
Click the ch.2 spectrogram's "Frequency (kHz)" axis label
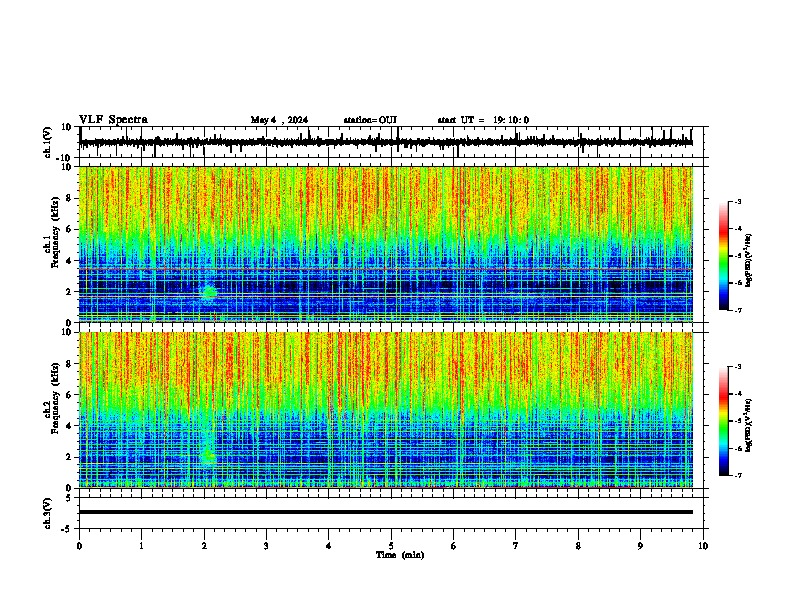55,398
